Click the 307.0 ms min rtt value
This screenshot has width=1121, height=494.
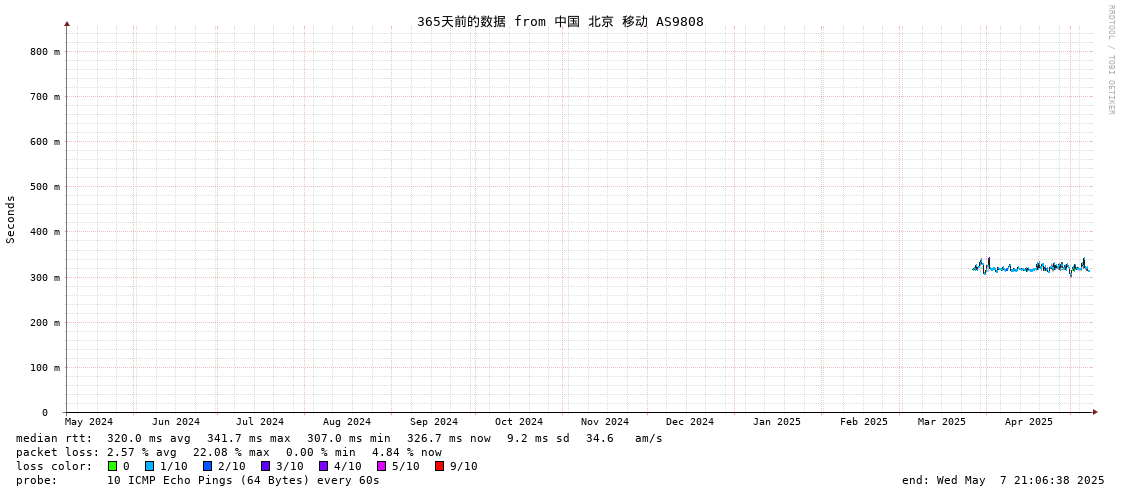tap(349, 438)
